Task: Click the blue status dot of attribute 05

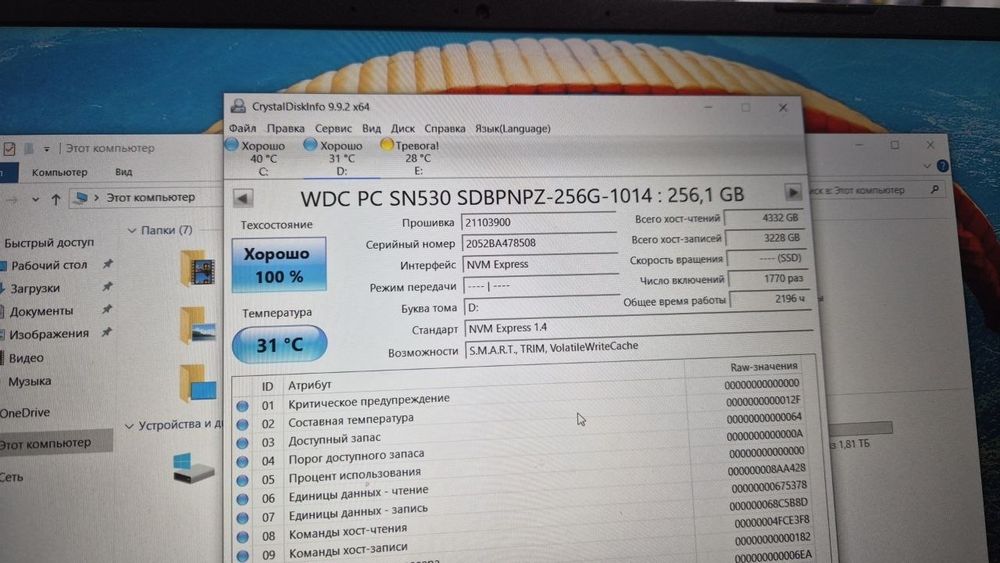Action: point(242,480)
